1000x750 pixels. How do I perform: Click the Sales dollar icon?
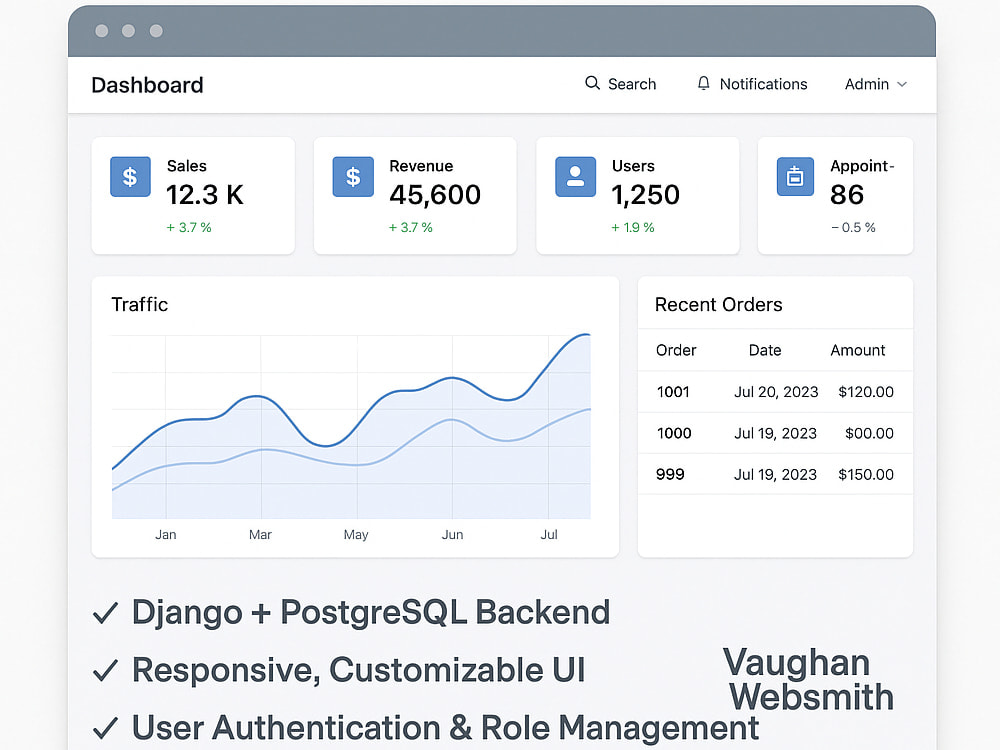click(x=130, y=177)
